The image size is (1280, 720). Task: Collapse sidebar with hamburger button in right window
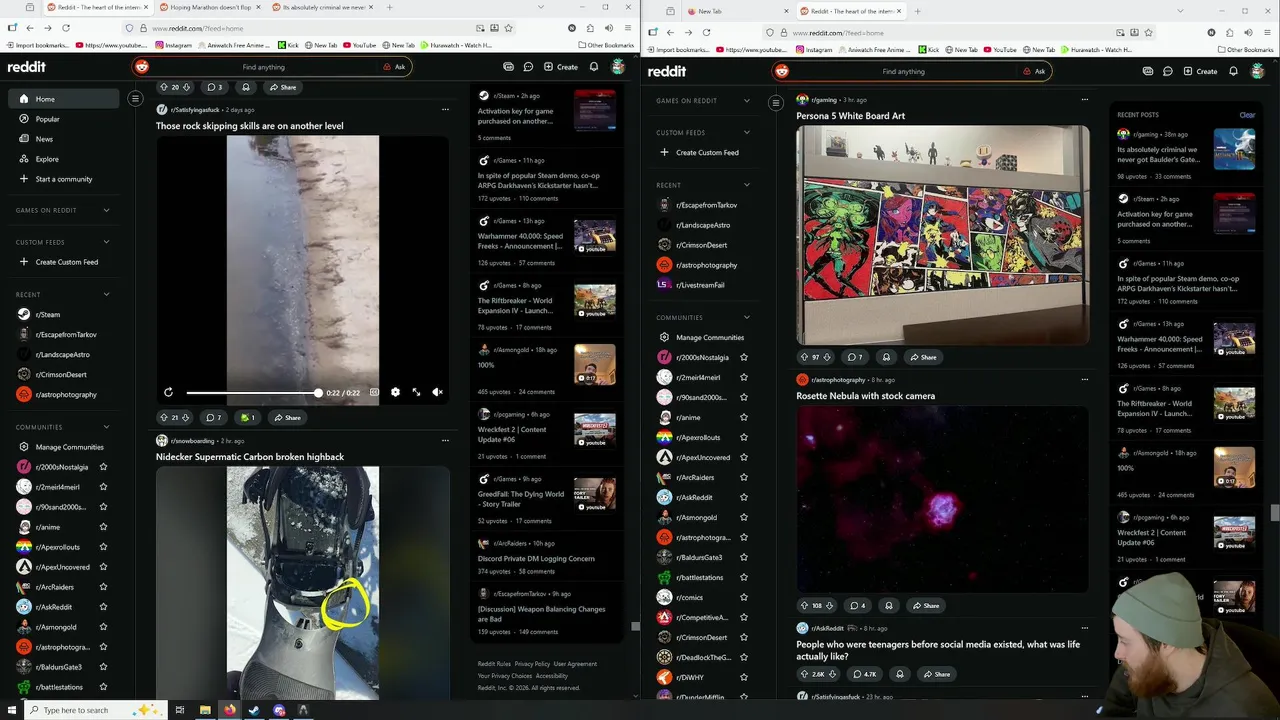[x=775, y=102]
